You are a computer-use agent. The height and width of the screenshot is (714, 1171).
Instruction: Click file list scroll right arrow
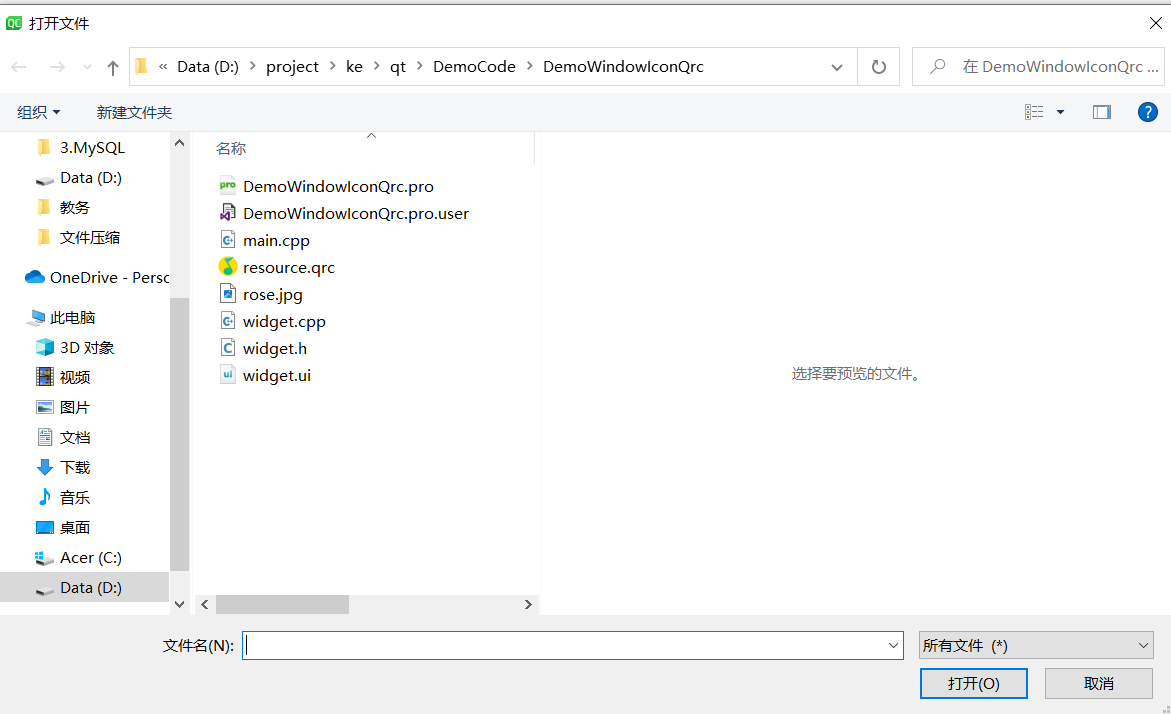(x=528, y=604)
